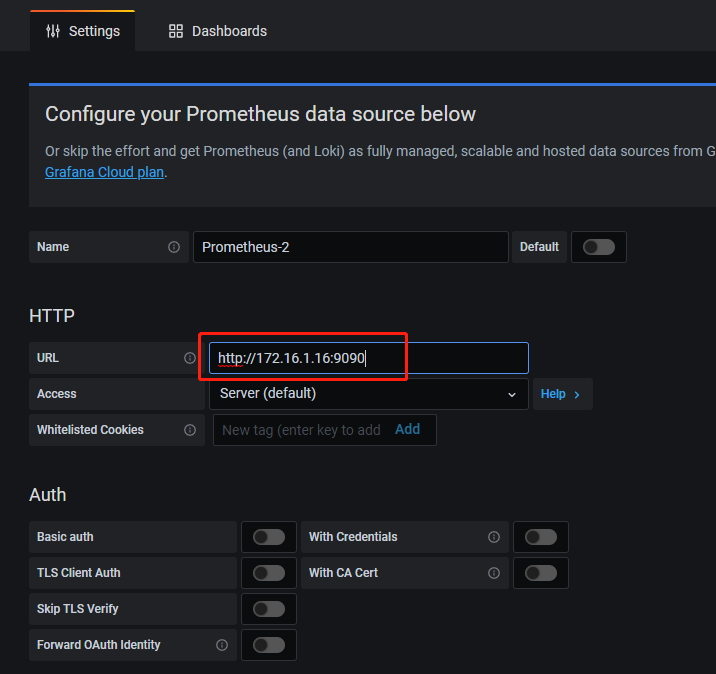716x674 pixels.
Task: Enable the Basic auth toggle
Action: (x=268, y=537)
